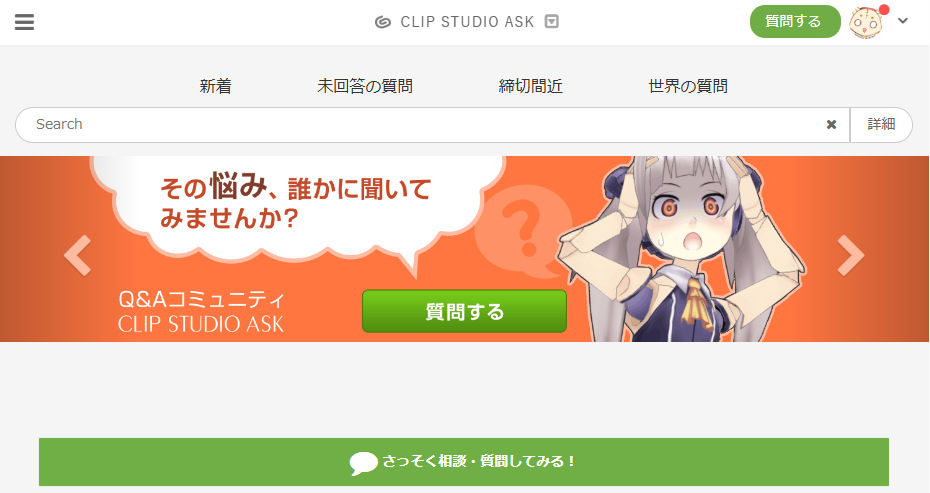Show the previous banner slide arrow
This screenshot has width=930, height=493.
pyautogui.click(x=78, y=256)
